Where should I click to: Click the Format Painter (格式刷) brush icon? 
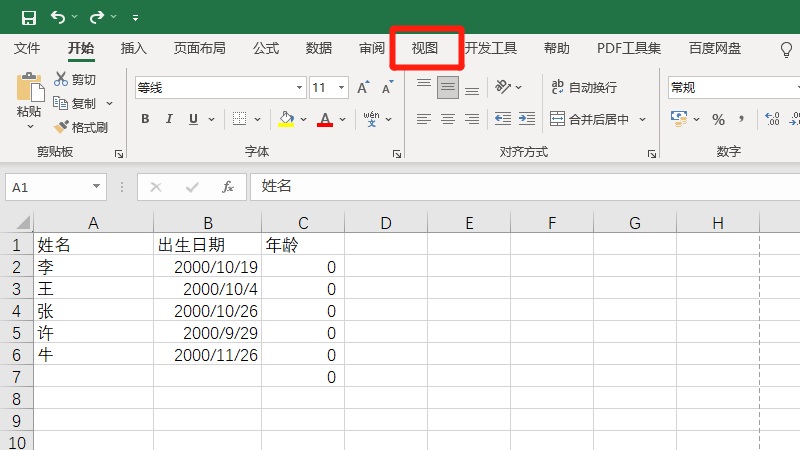click(x=61, y=127)
